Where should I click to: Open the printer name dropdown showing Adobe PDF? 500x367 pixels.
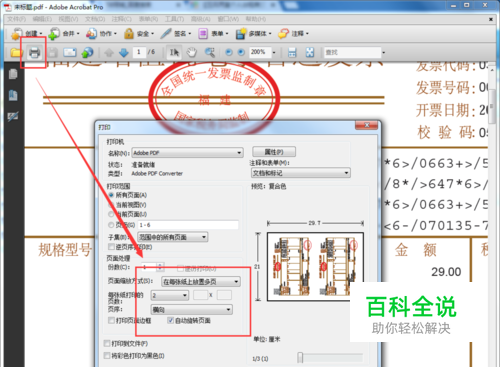click(x=188, y=153)
